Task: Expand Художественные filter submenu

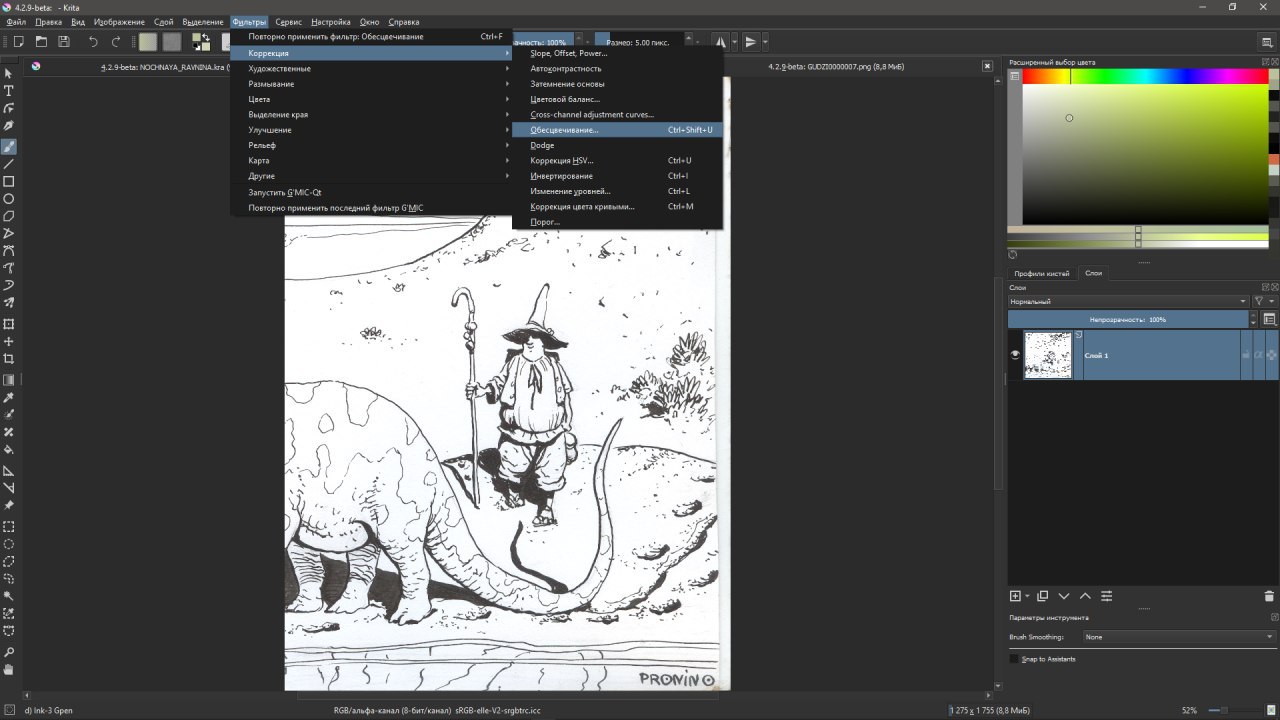Action: [x=371, y=68]
